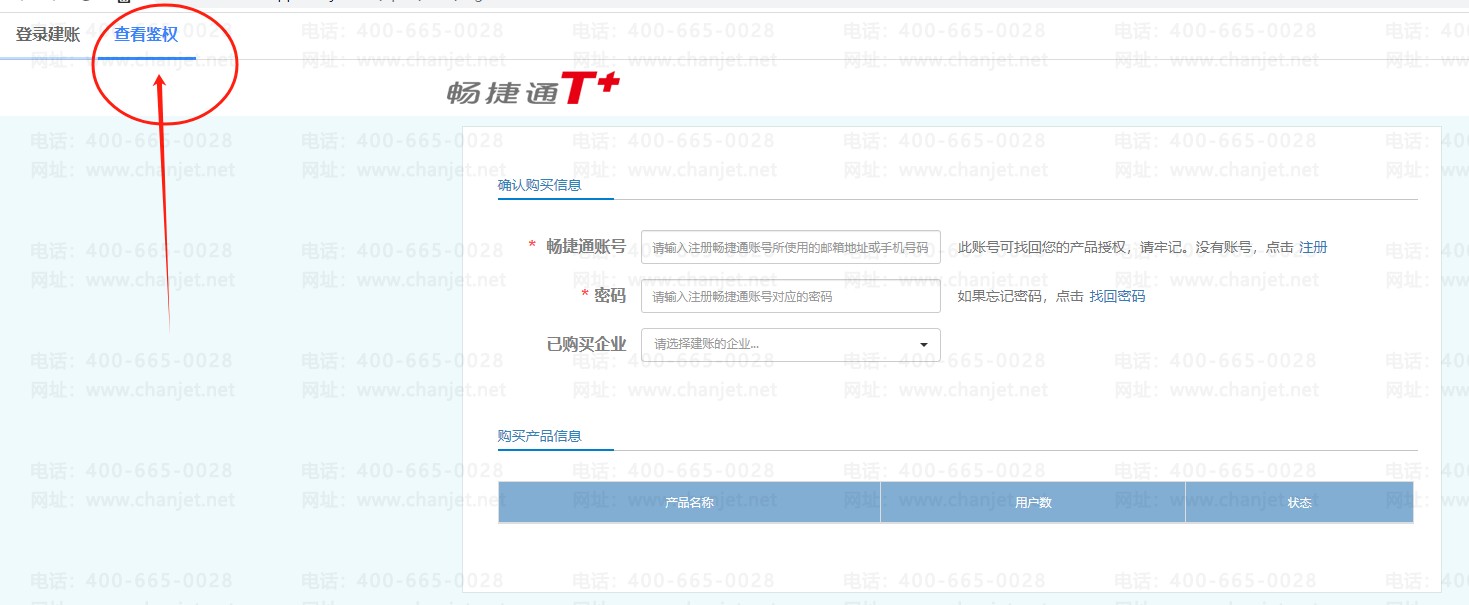Click the 已购买企业 field label
1469x605 pixels.
(586, 344)
